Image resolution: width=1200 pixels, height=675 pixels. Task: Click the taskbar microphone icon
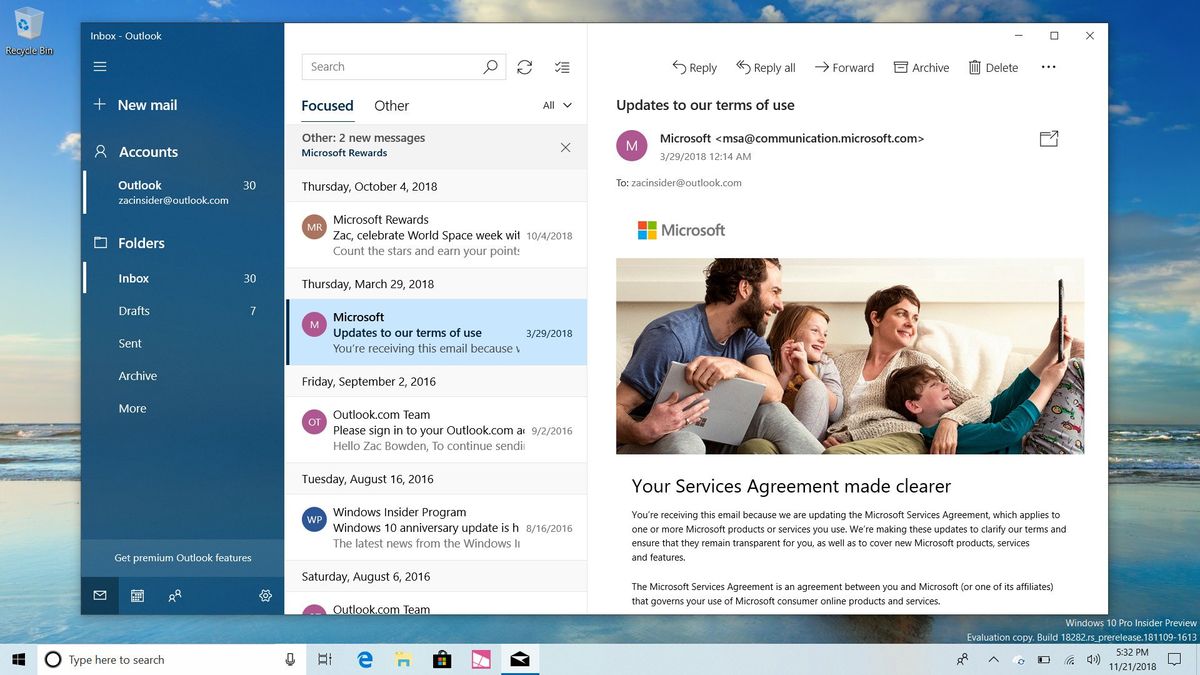[x=290, y=659]
